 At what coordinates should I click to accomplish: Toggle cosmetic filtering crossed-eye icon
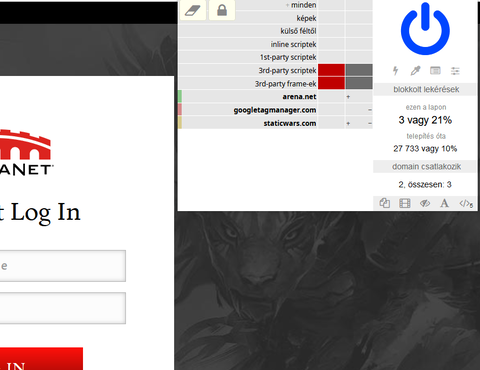[x=425, y=203]
